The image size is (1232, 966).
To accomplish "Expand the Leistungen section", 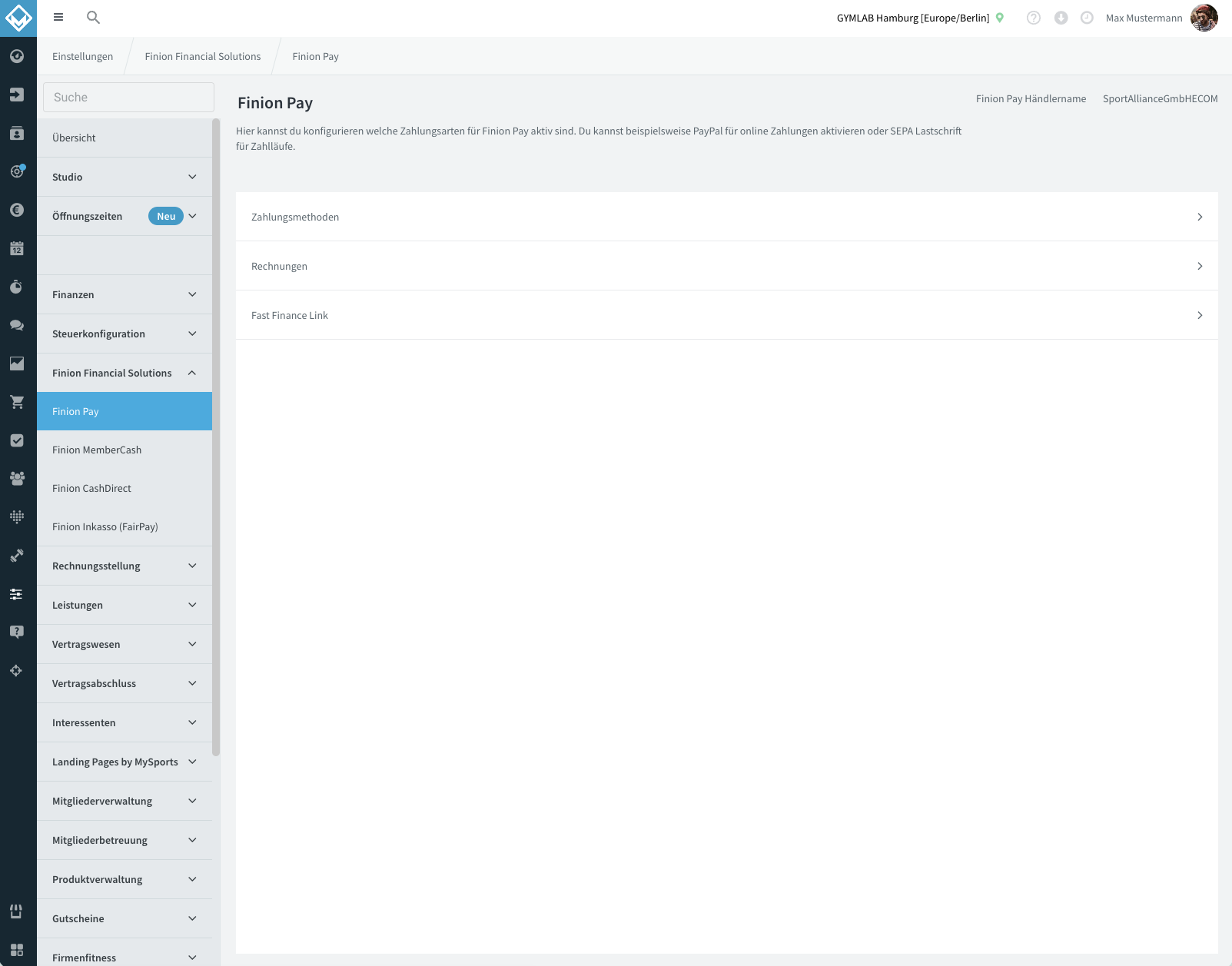I will pyautogui.click(x=125, y=605).
